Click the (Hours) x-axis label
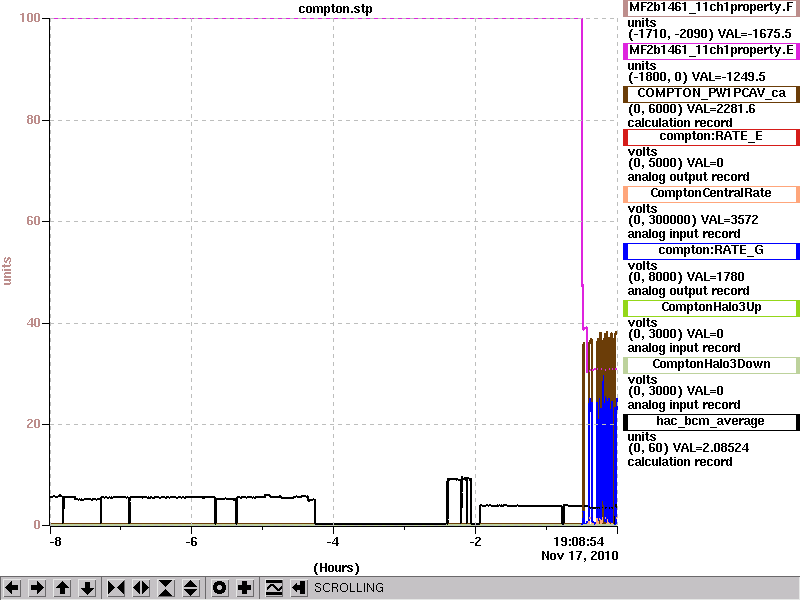800x600 pixels. click(336, 568)
